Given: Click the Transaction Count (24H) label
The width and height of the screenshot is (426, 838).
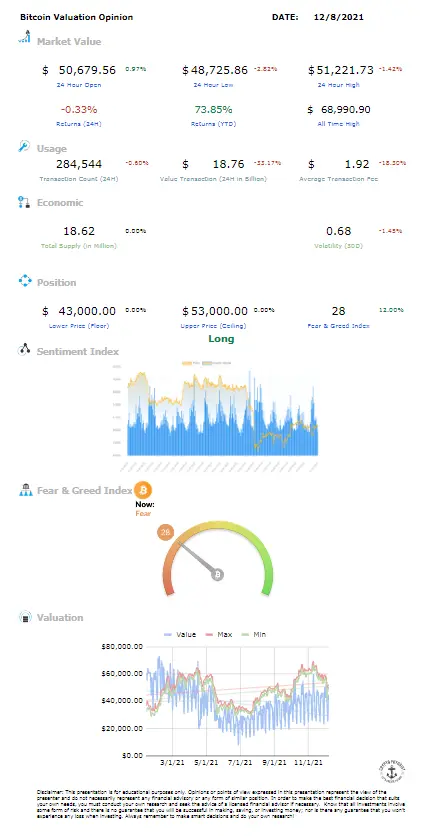Looking at the screenshot, I should [79, 179].
